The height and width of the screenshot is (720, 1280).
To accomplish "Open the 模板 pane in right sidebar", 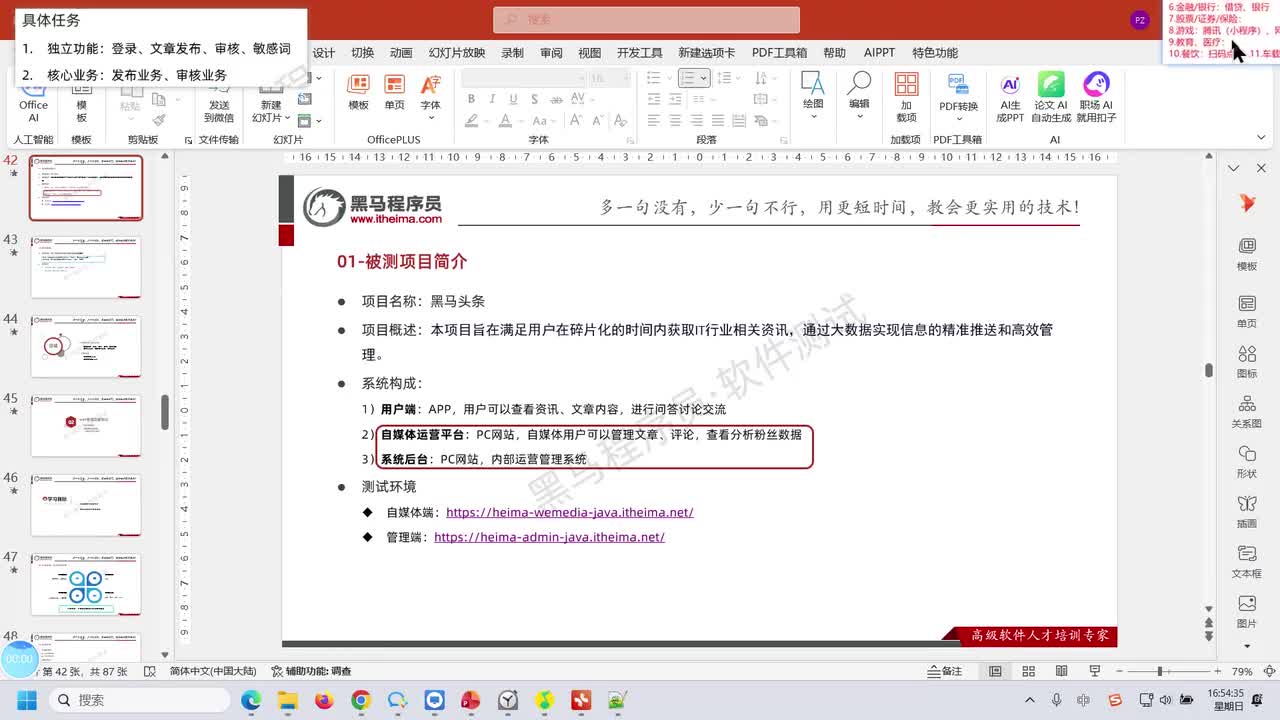I will [x=1247, y=254].
